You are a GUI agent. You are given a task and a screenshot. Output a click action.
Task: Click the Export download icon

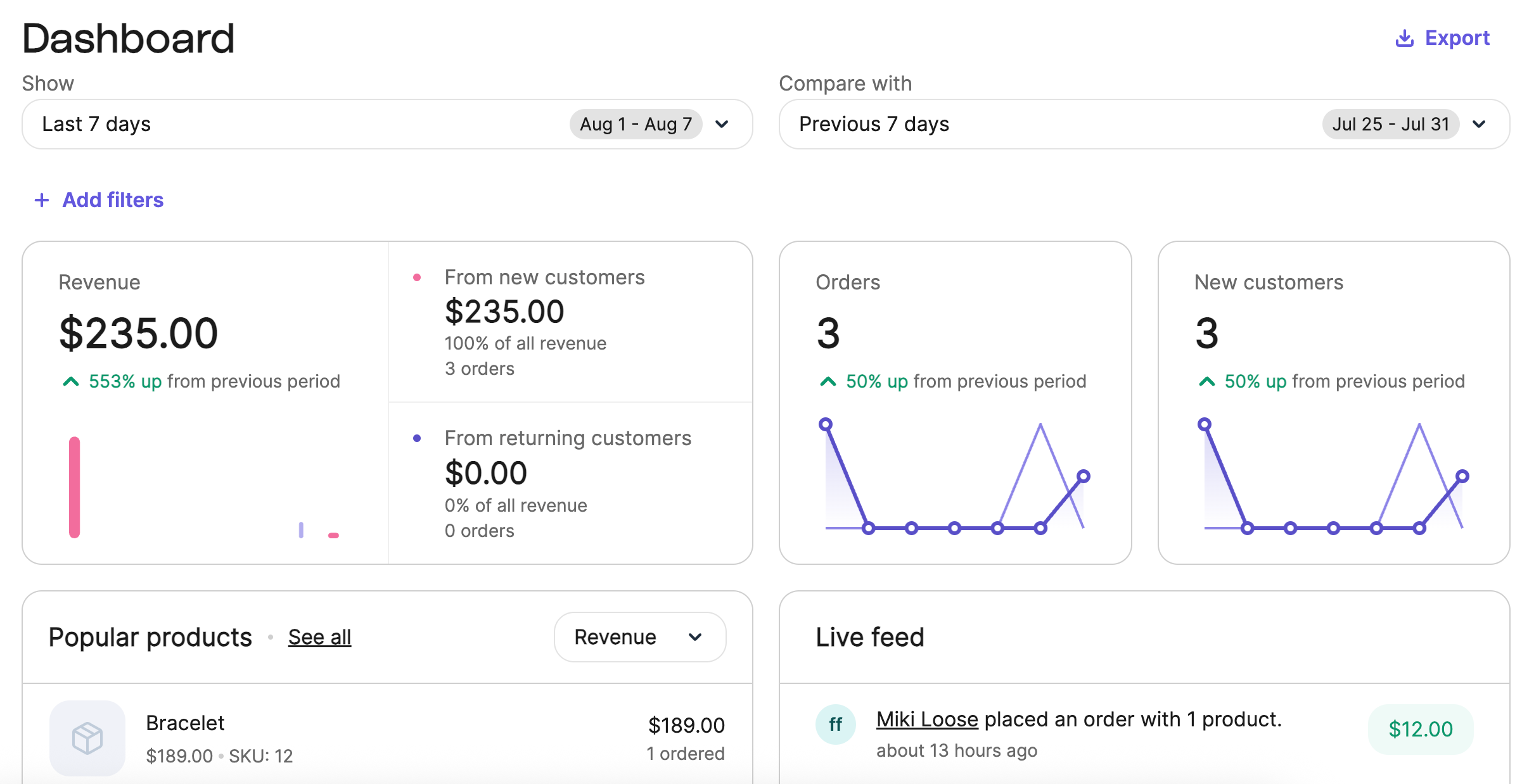click(x=1404, y=38)
